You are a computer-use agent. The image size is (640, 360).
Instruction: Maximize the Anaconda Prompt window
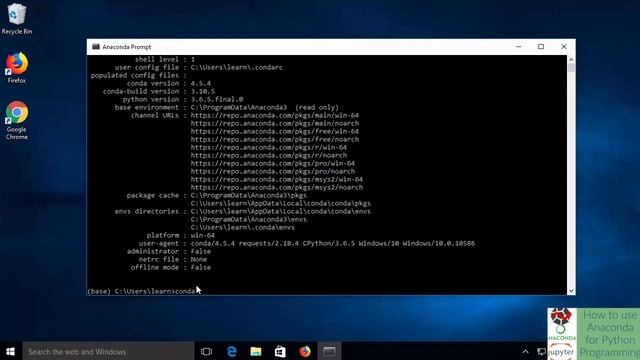coord(541,47)
